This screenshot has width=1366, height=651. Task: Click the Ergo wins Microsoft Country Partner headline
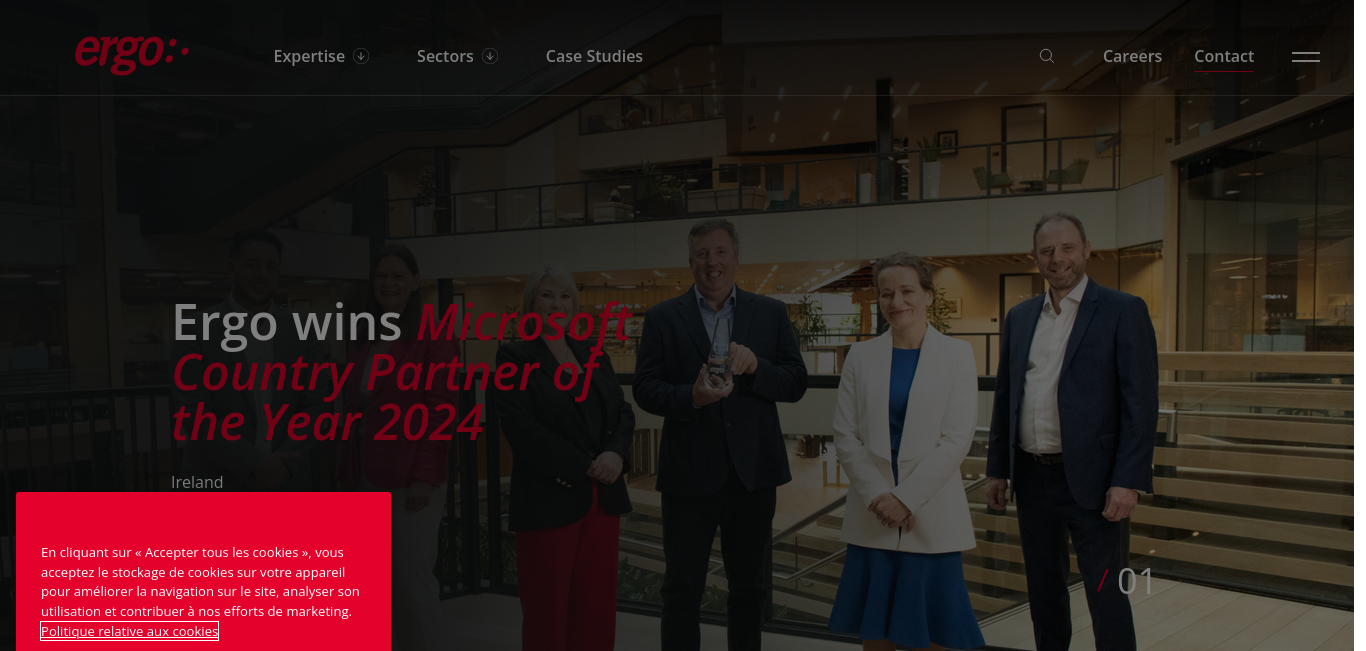[x=402, y=372]
